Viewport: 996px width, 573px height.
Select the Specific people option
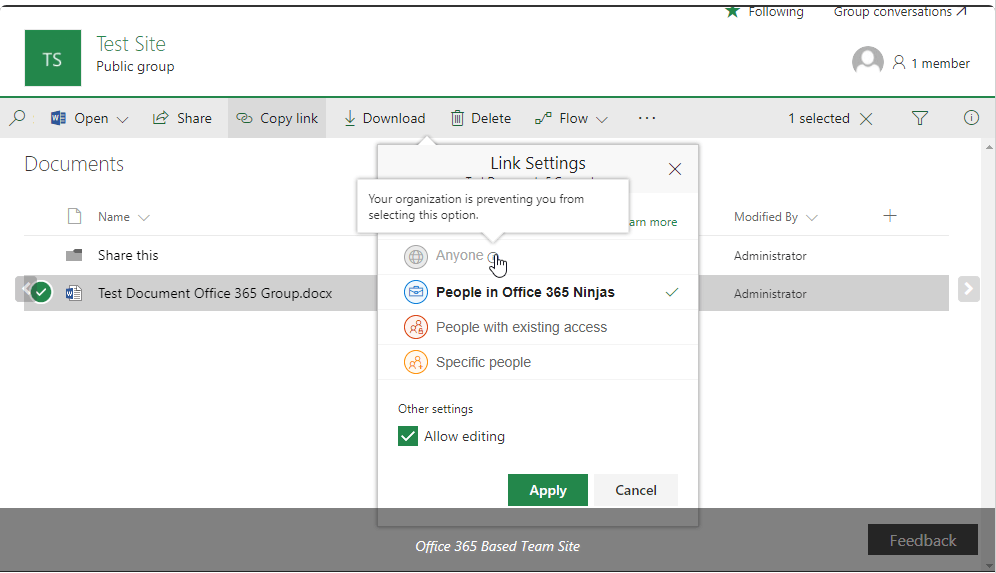click(538, 362)
